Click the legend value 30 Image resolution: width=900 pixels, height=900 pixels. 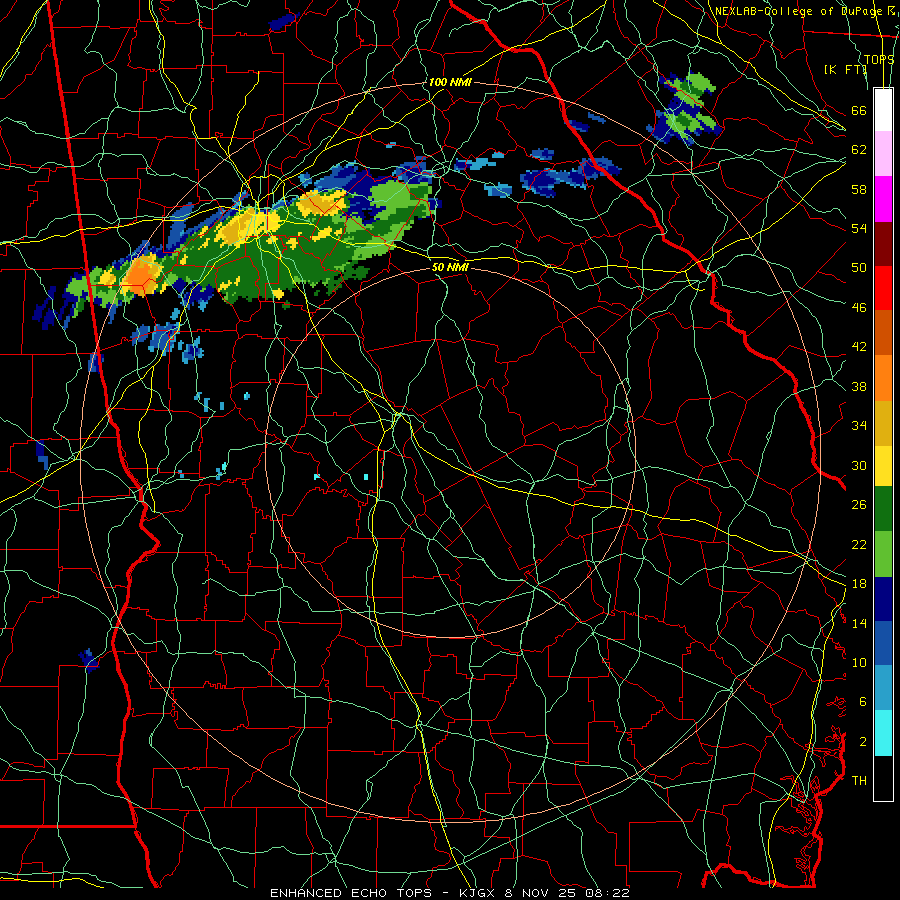coord(859,465)
